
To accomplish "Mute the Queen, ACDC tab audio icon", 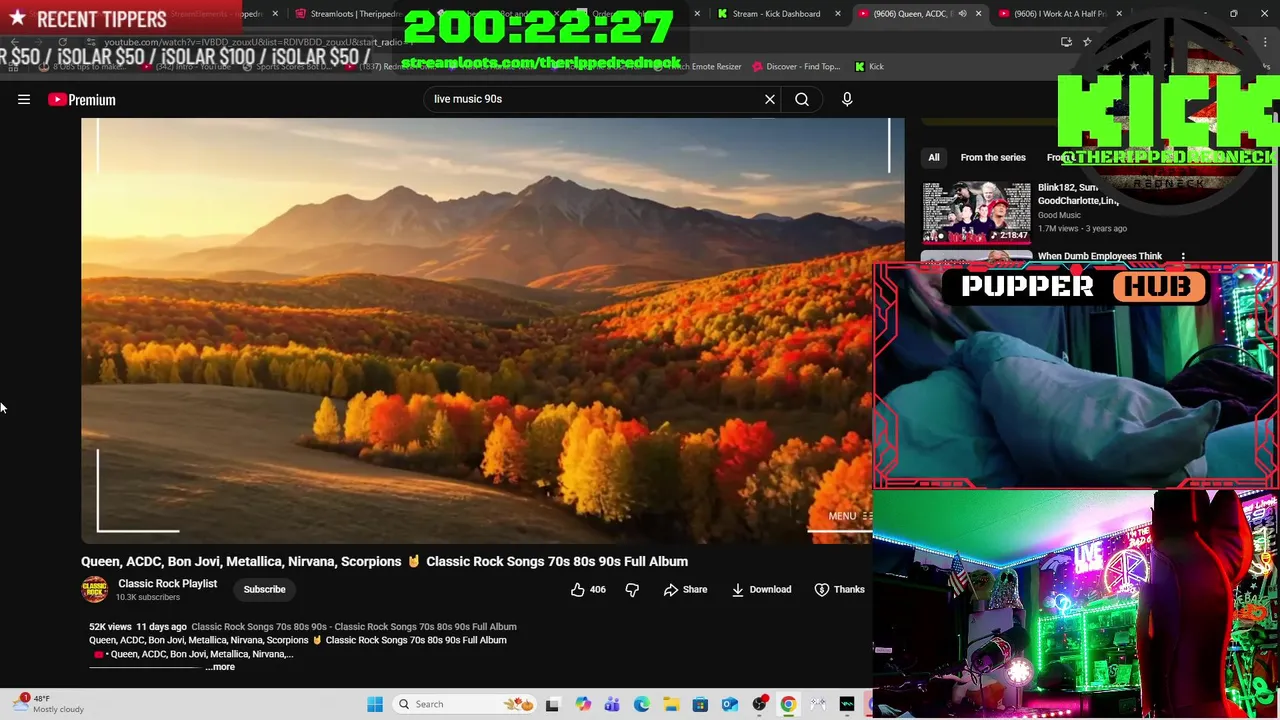I will (962, 14).
